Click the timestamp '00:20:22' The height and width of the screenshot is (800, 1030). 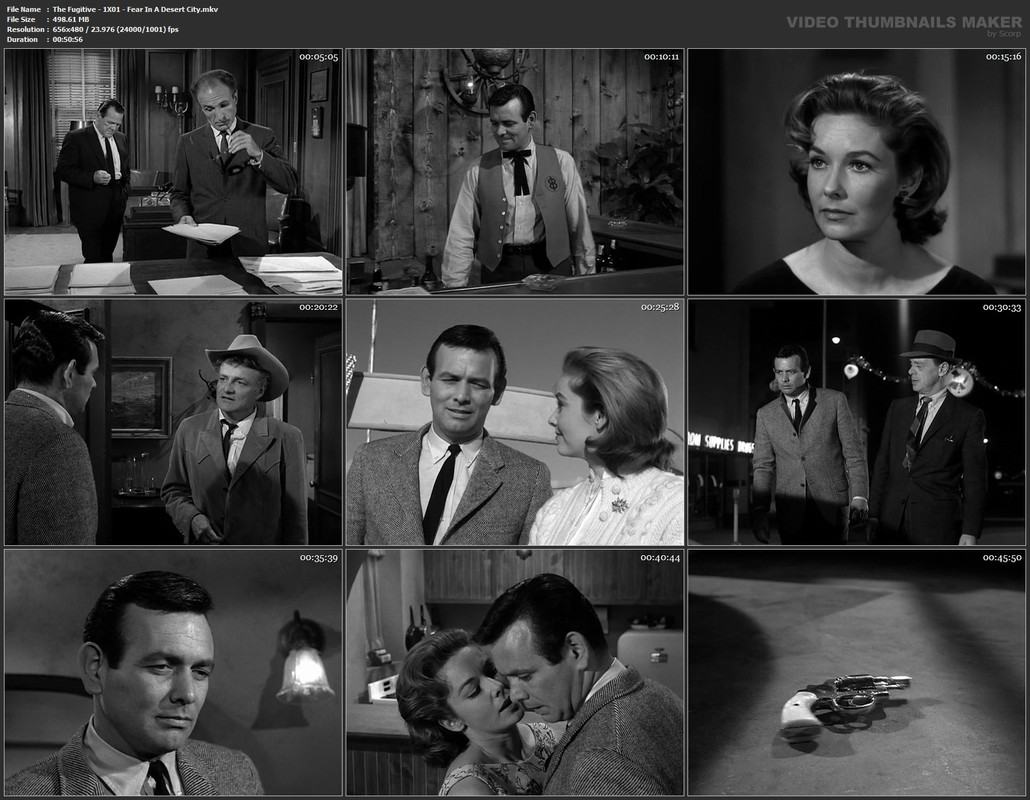pos(319,307)
